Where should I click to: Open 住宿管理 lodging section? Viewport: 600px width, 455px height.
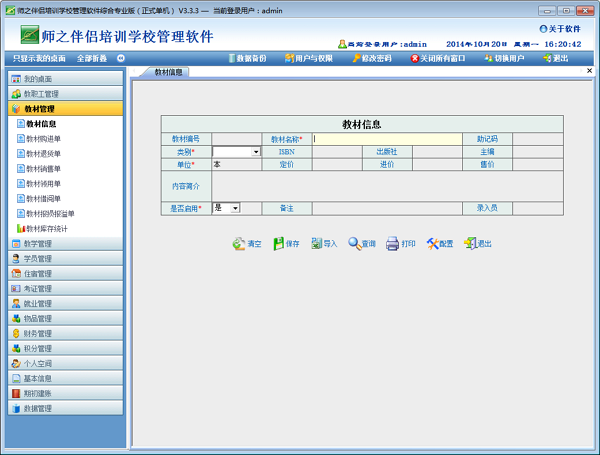pos(65,273)
